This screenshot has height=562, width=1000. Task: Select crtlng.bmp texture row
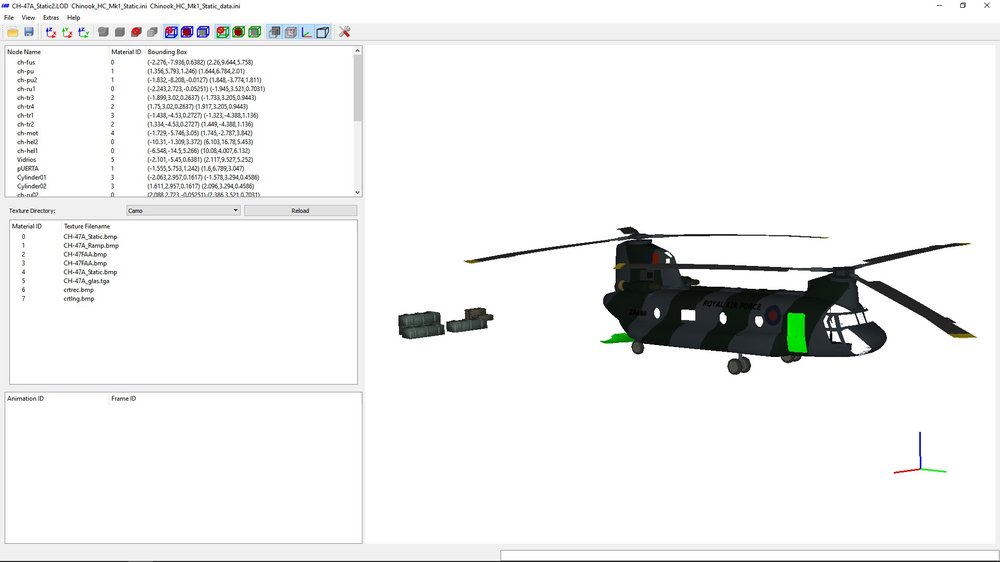point(183,299)
